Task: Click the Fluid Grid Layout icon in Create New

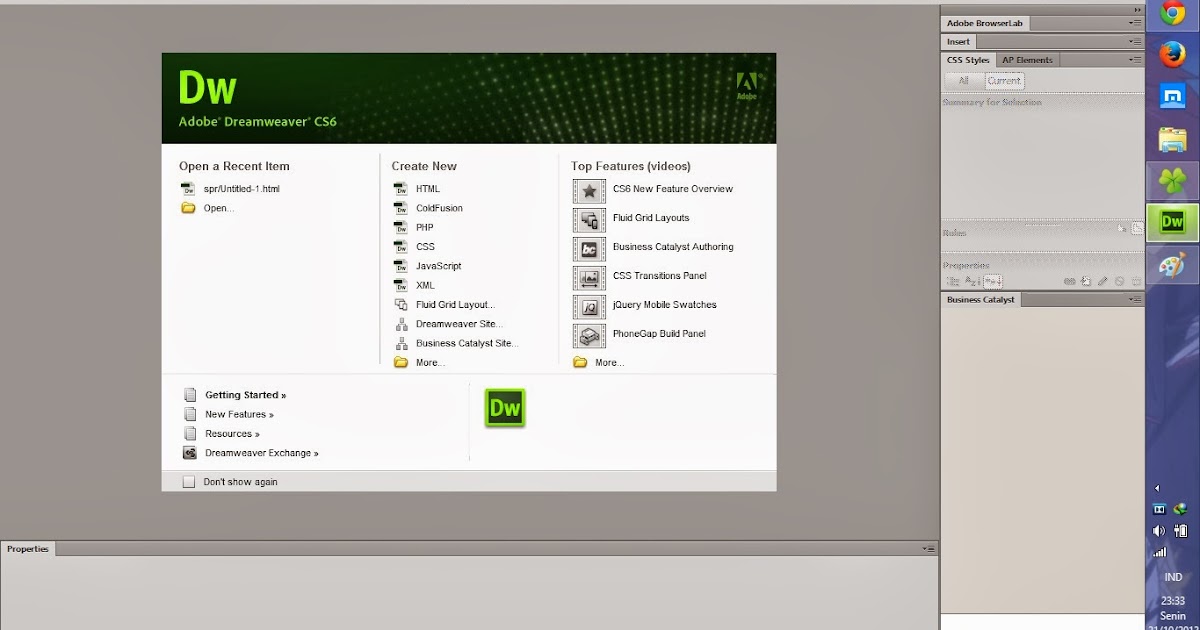Action: click(x=400, y=304)
